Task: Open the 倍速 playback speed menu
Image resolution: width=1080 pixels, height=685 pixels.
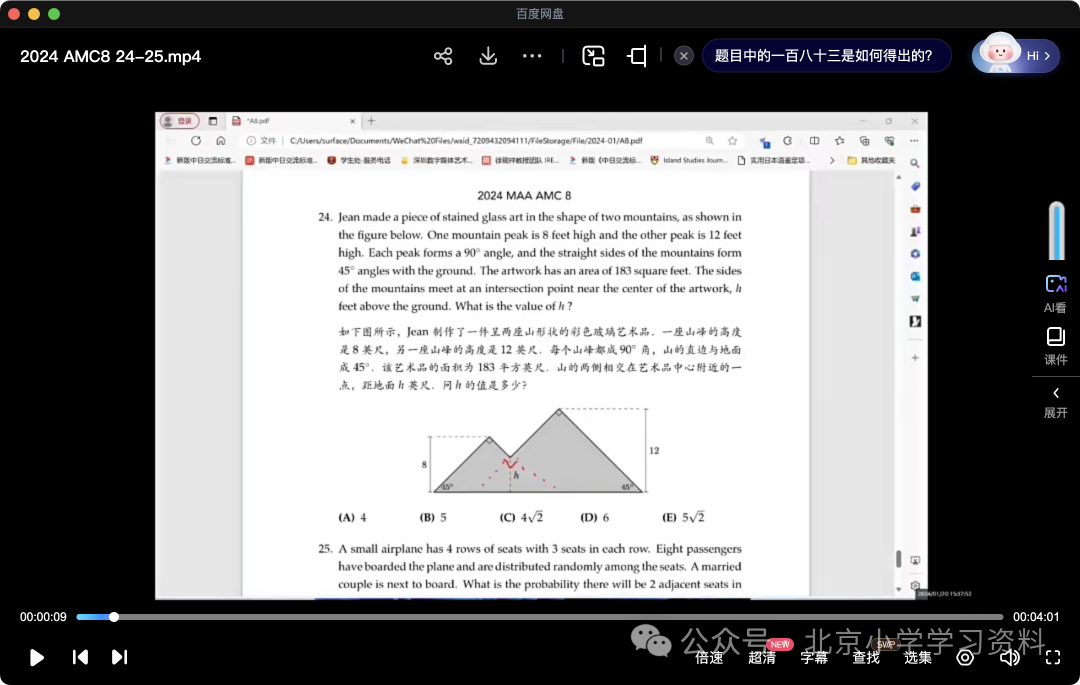Action: [x=709, y=657]
